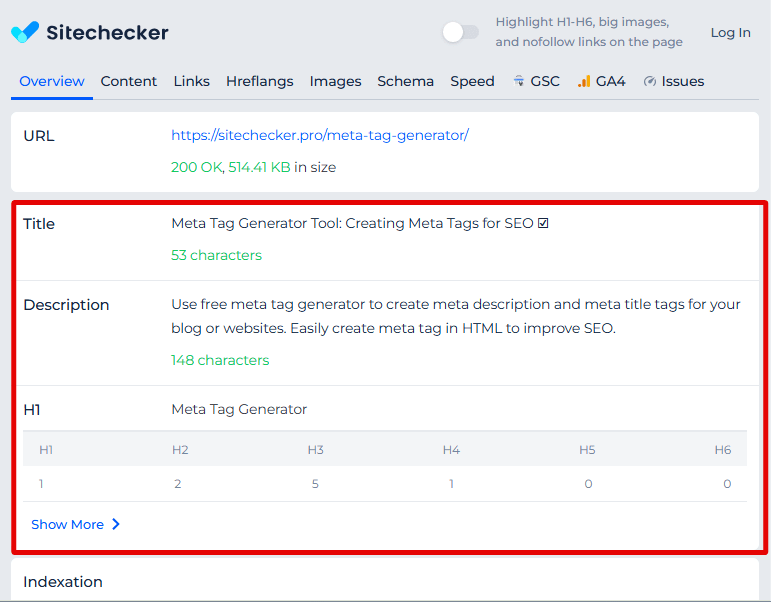Image resolution: width=771 pixels, height=602 pixels.
Task: Open the Schema tab
Action: click(x=405, y=81)
